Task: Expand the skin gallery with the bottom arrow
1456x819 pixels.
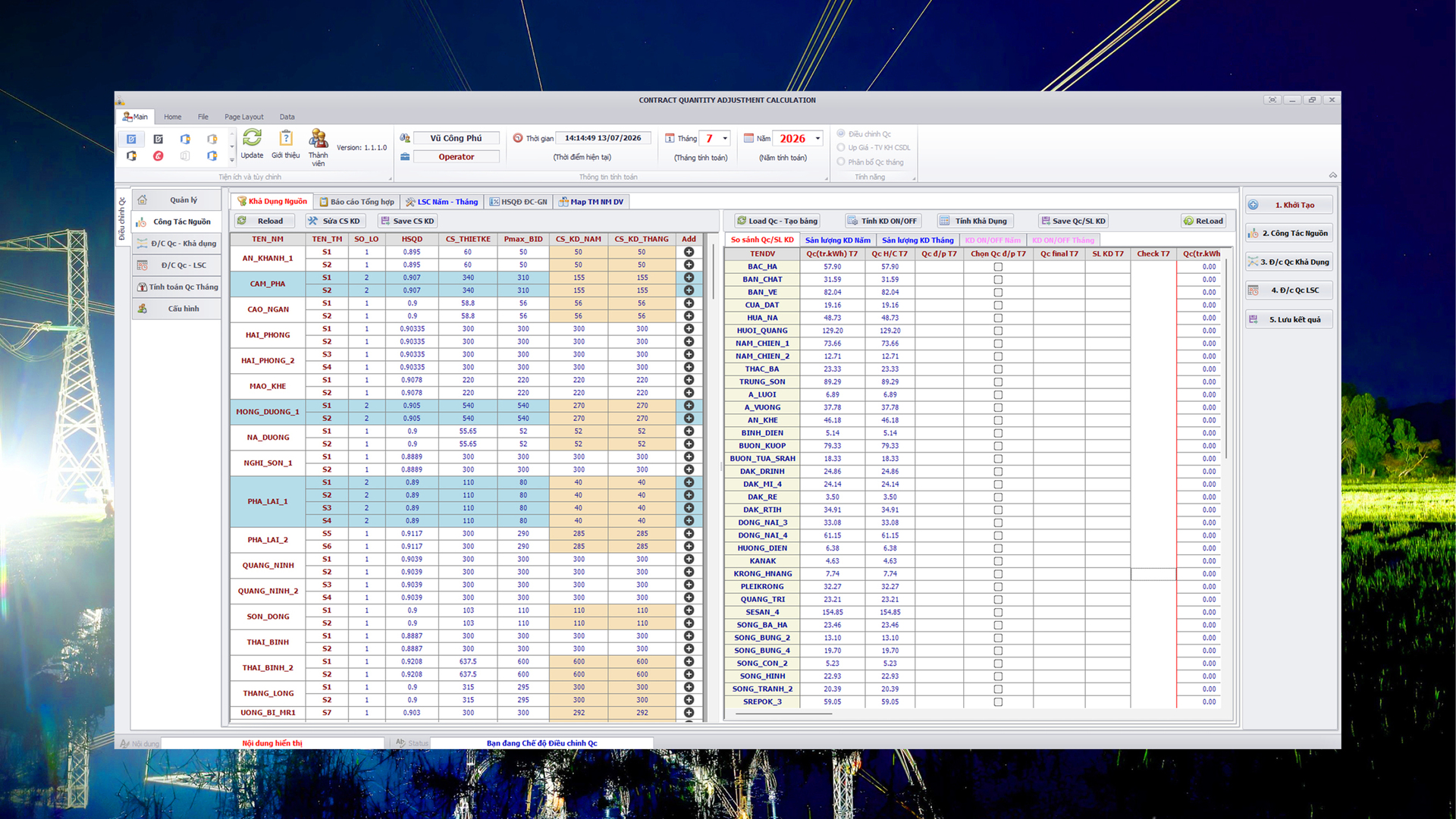Action: 231,159
